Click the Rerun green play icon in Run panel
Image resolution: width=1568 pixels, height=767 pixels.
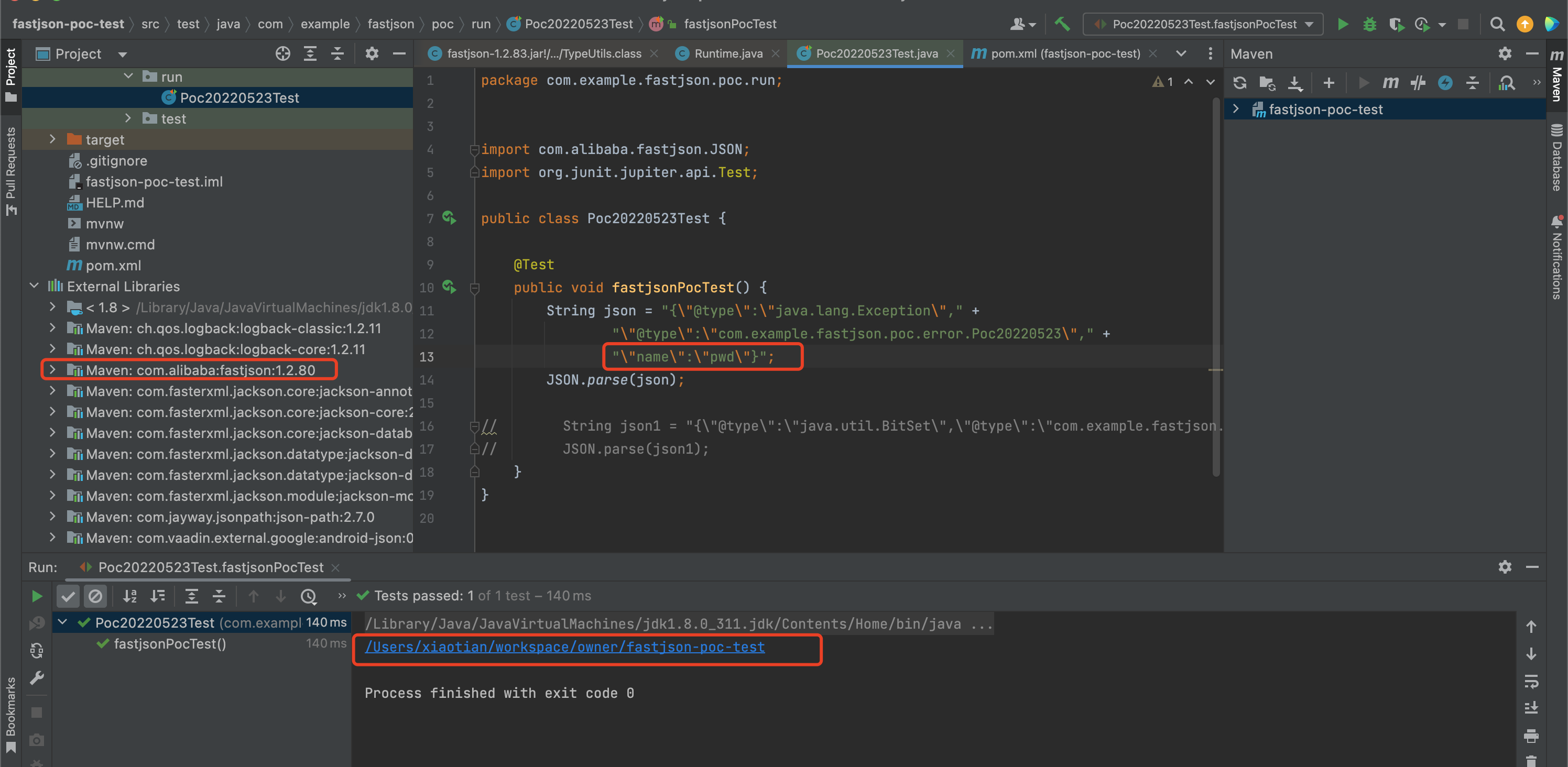click(37, 596)
